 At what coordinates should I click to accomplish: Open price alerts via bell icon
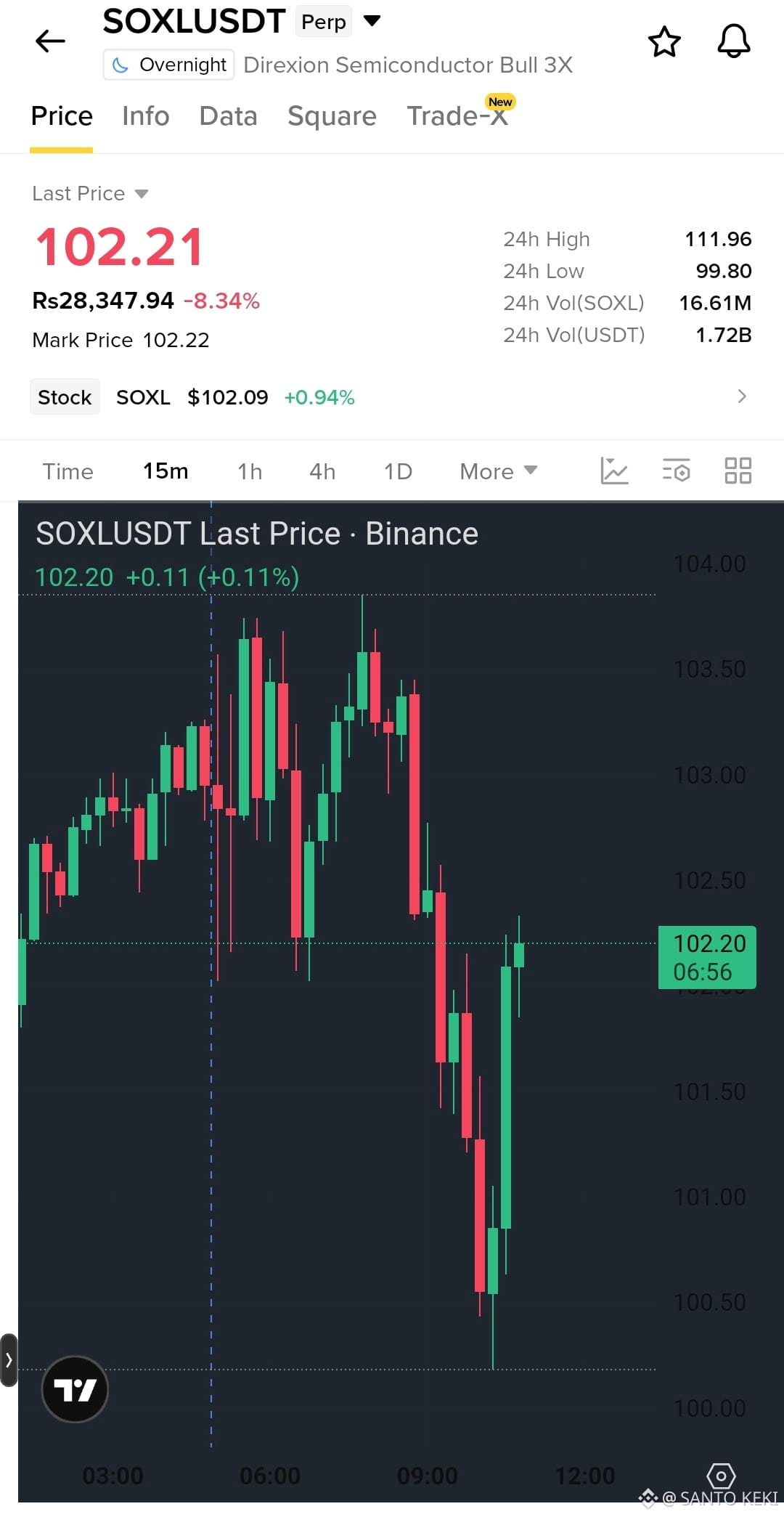733,41
